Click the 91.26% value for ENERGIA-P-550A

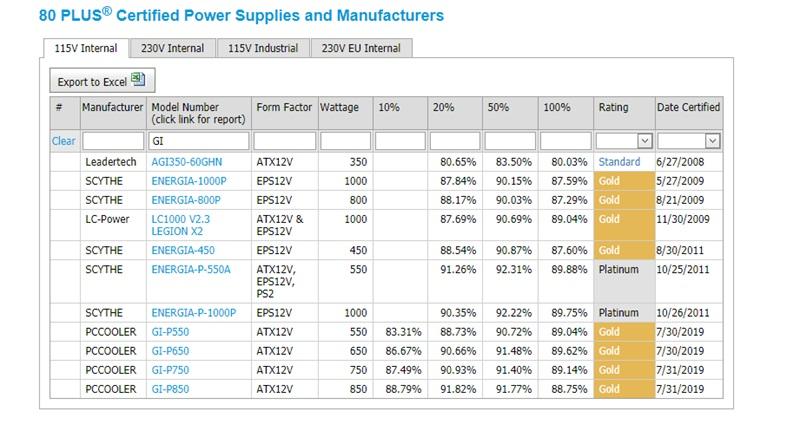click(458, 269)
